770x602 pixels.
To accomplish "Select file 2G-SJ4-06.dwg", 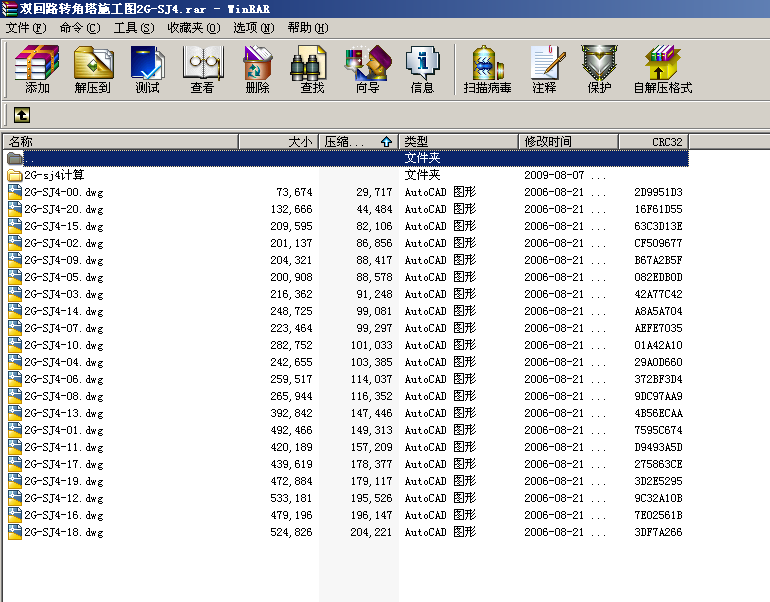I will (347, 379).
